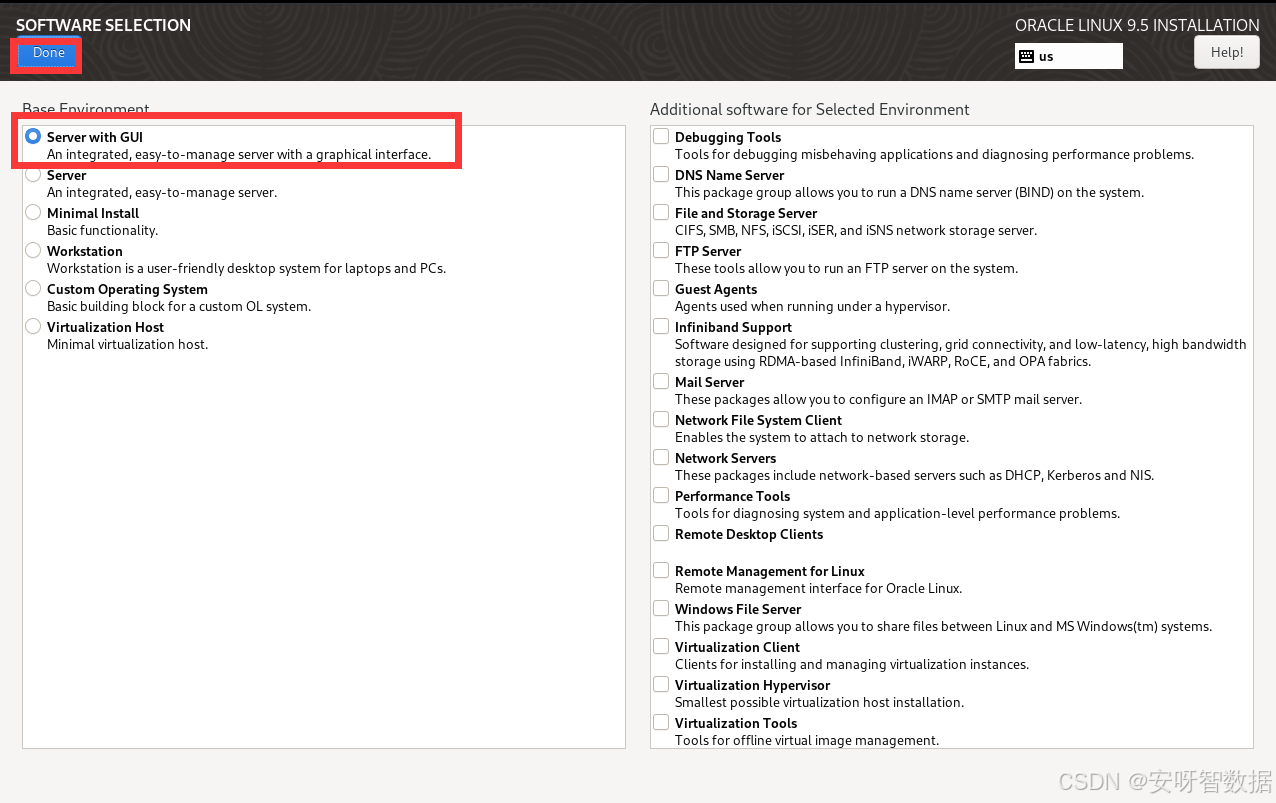Enable the Mail Server checkbox
Viewport: 1276px width, 803px height.
[661, 381]
